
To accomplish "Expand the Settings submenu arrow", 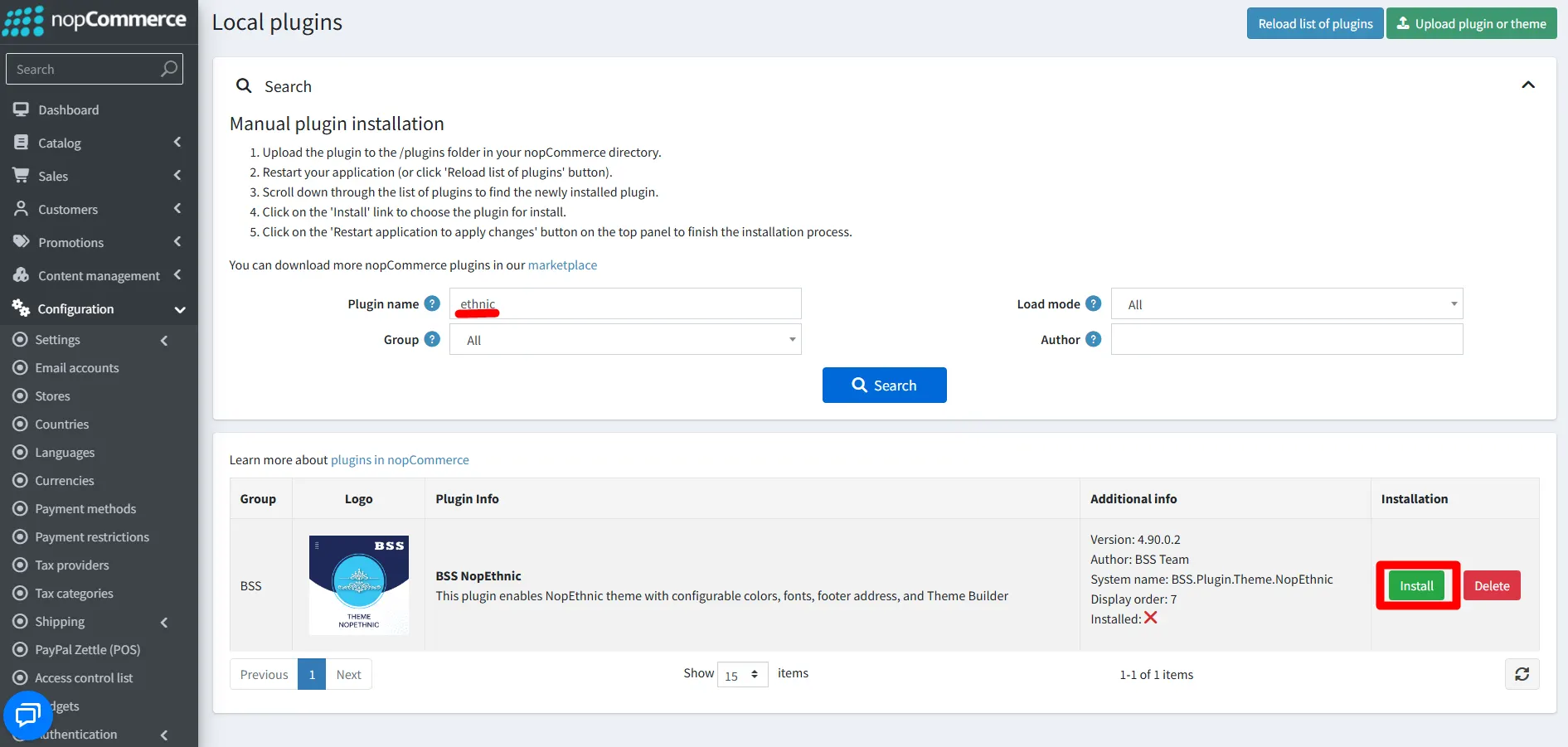I will coord(164,340).
